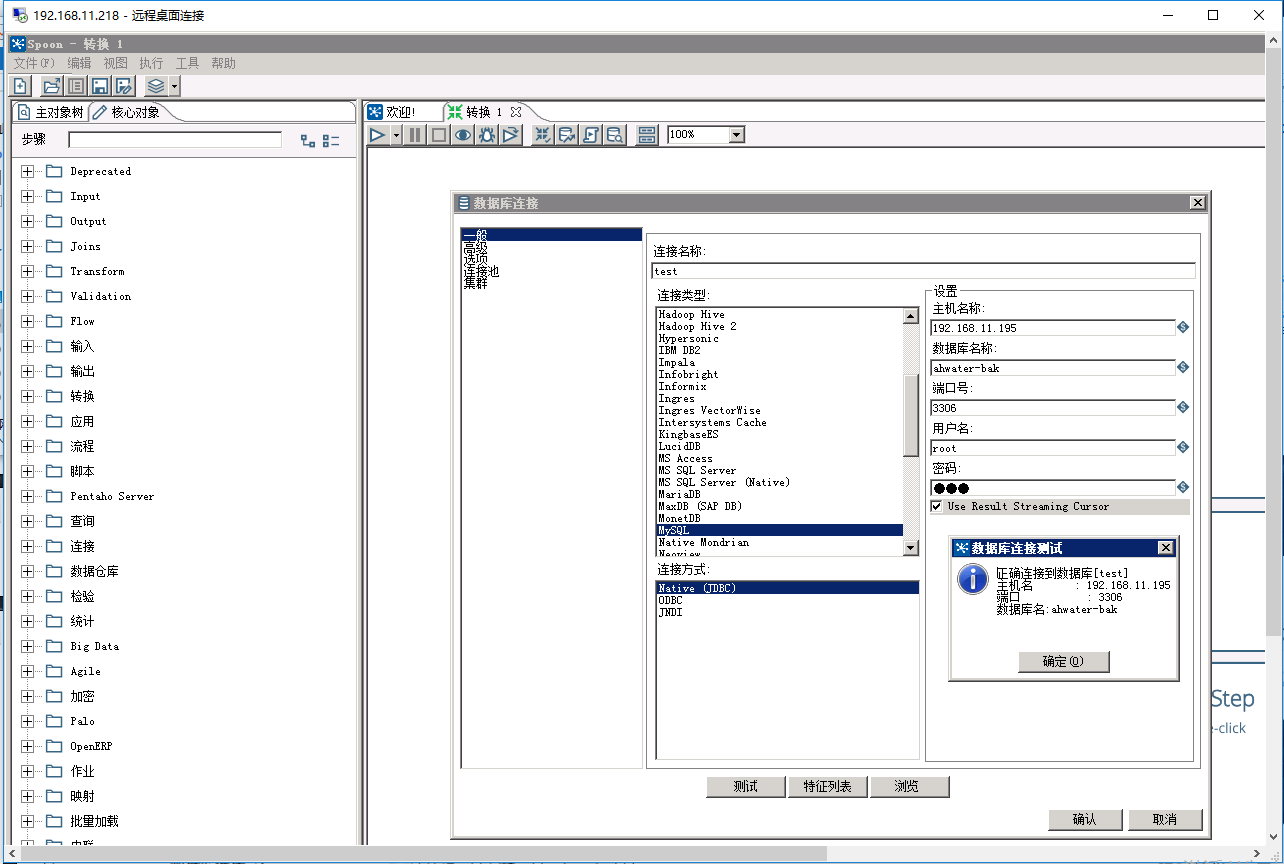Screen dimensions: 1284x864
Task: Open the 100% zoom dropdown
Action: pyautogui.click(x=737, y=134)
